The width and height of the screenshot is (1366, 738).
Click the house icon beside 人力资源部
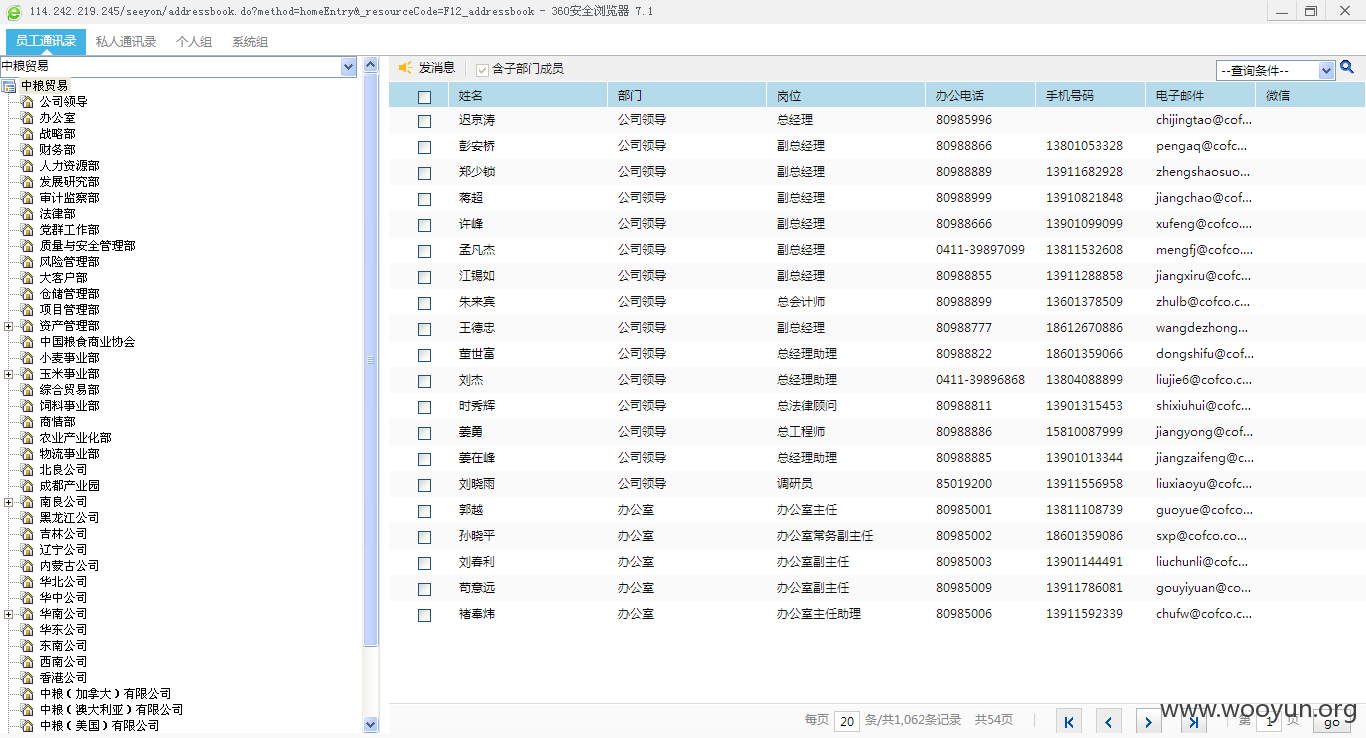pyautogui.click(x=27, y=166)
